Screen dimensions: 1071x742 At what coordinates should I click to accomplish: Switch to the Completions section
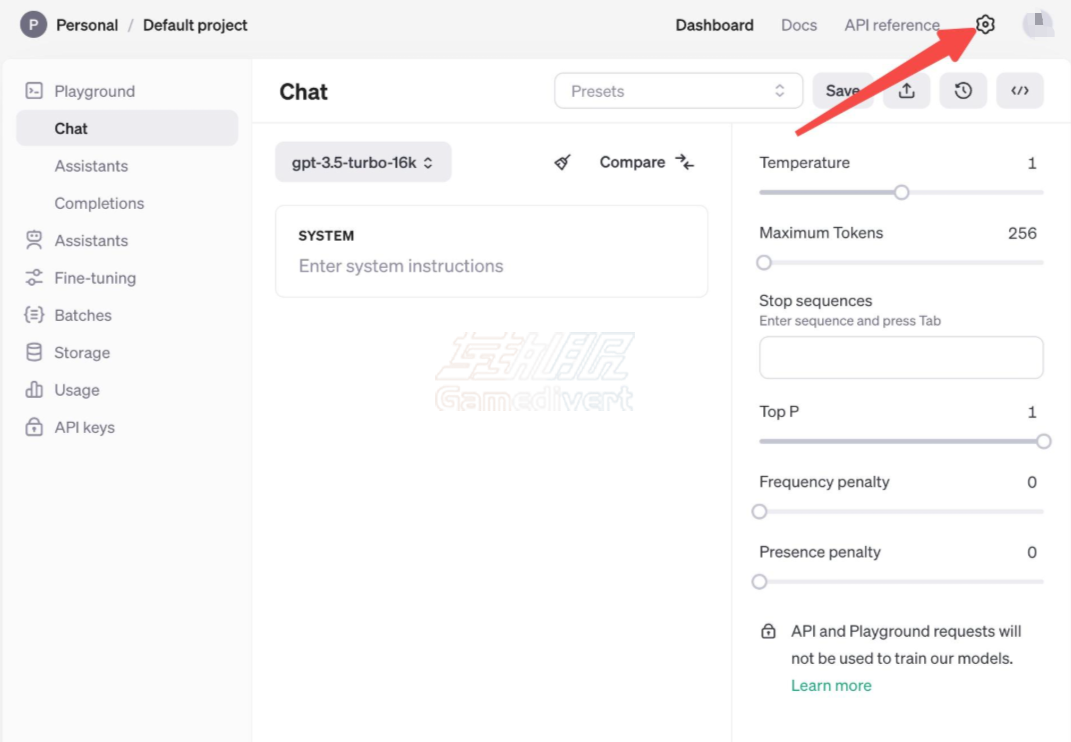tap(99, 203)
